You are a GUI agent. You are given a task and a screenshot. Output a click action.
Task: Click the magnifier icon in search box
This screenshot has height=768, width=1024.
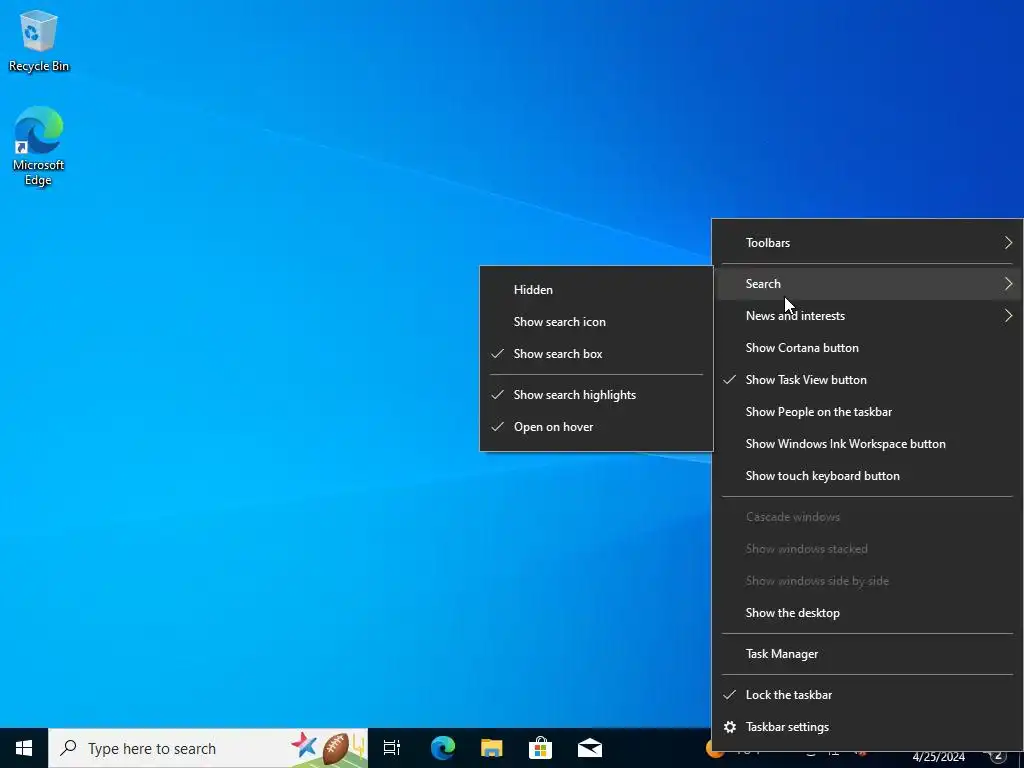point(68,748)
